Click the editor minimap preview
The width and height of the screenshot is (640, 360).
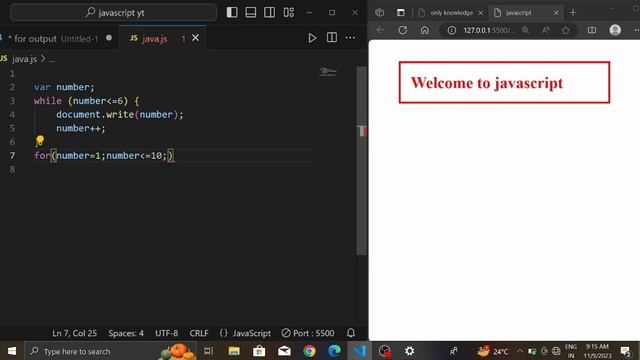(328, 72)
